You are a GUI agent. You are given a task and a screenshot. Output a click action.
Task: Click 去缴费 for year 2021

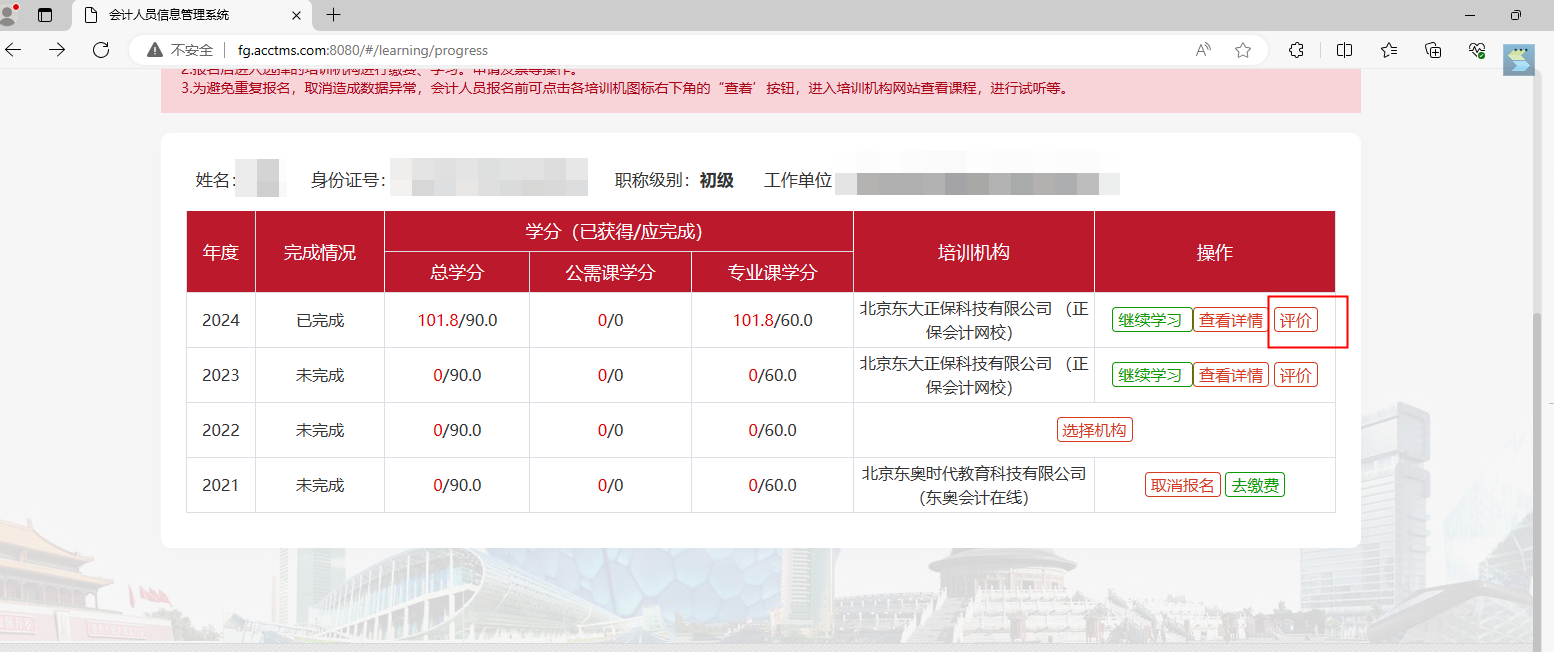1255,485
